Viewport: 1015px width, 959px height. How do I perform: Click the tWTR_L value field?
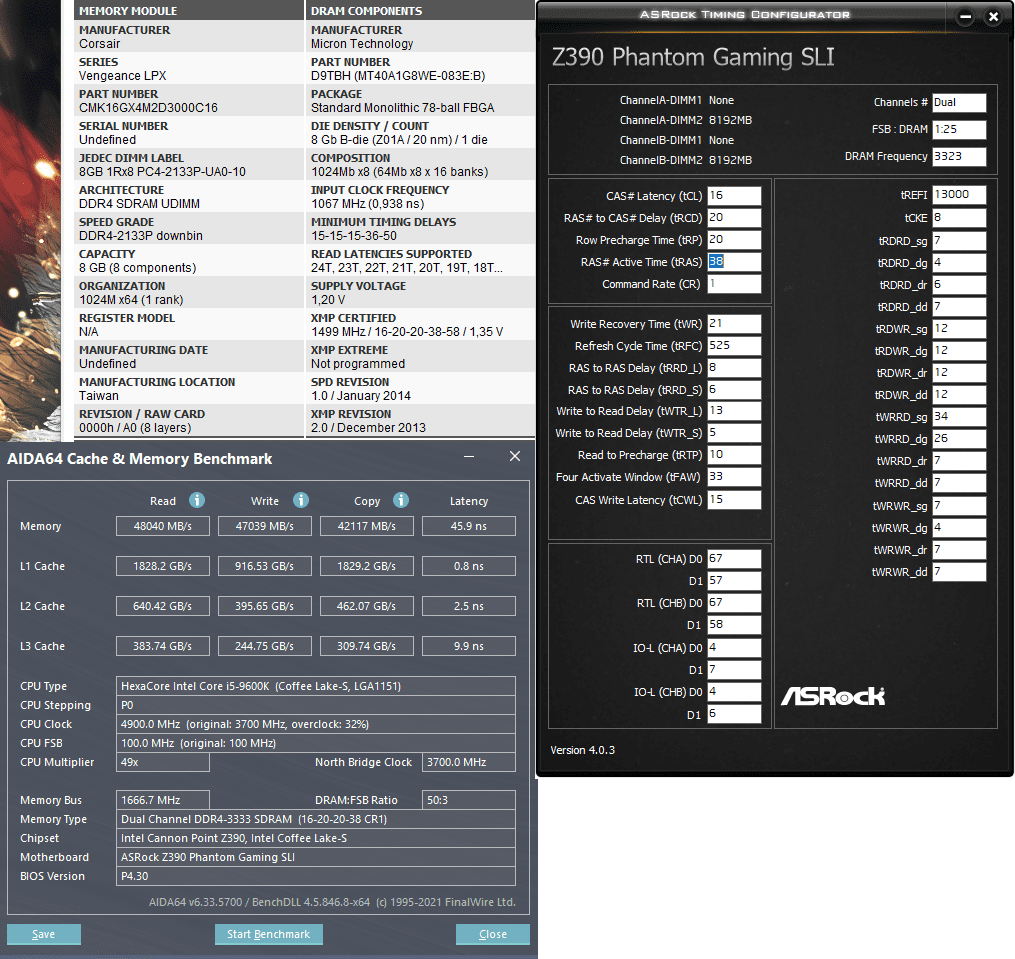734,411
